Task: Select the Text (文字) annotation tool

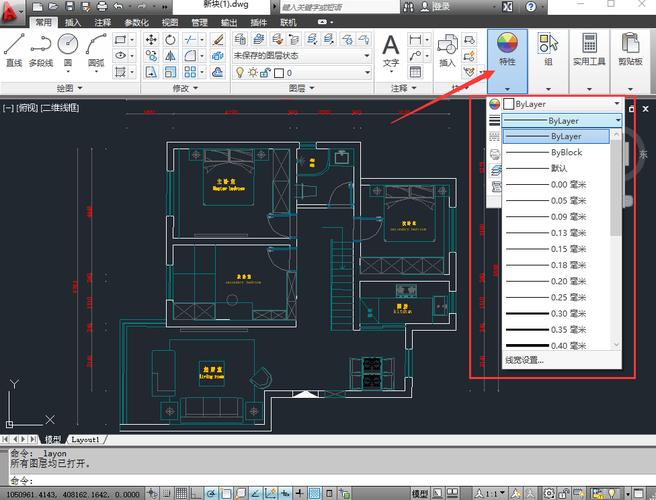Action: point(391,51)
